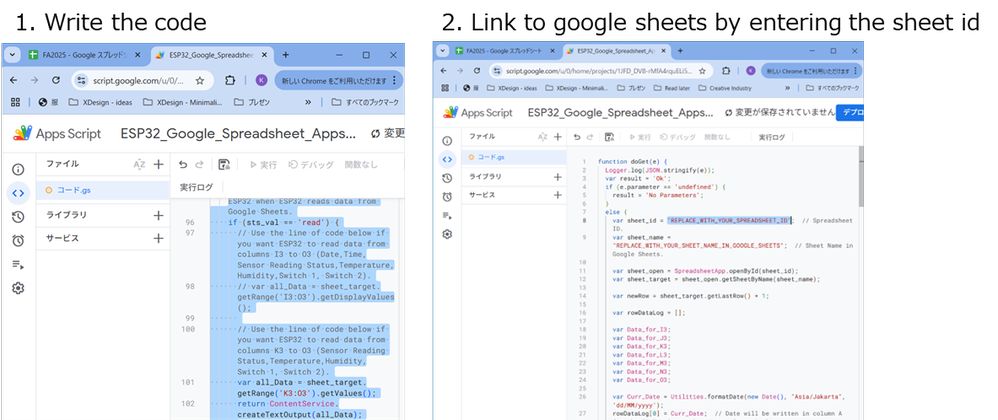Add a service (サービス plus) in 'Write the code' window
This screenshot has height=420, width=998.
(x=158, y=238)
